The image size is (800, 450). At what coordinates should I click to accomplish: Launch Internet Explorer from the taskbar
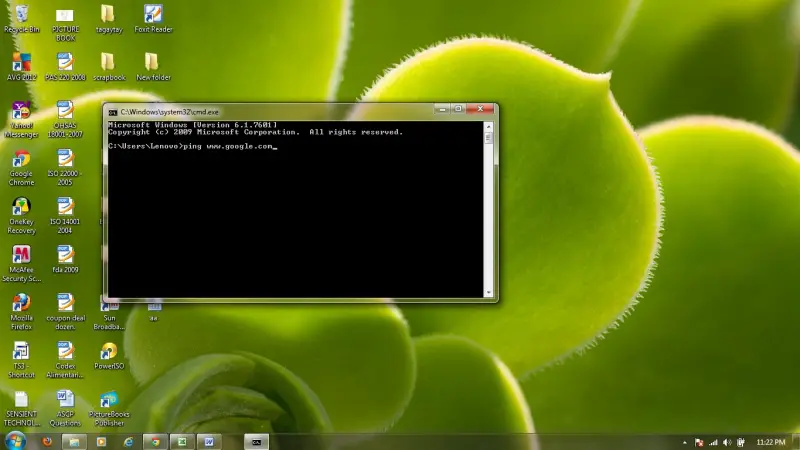click(x=128, y=442)
